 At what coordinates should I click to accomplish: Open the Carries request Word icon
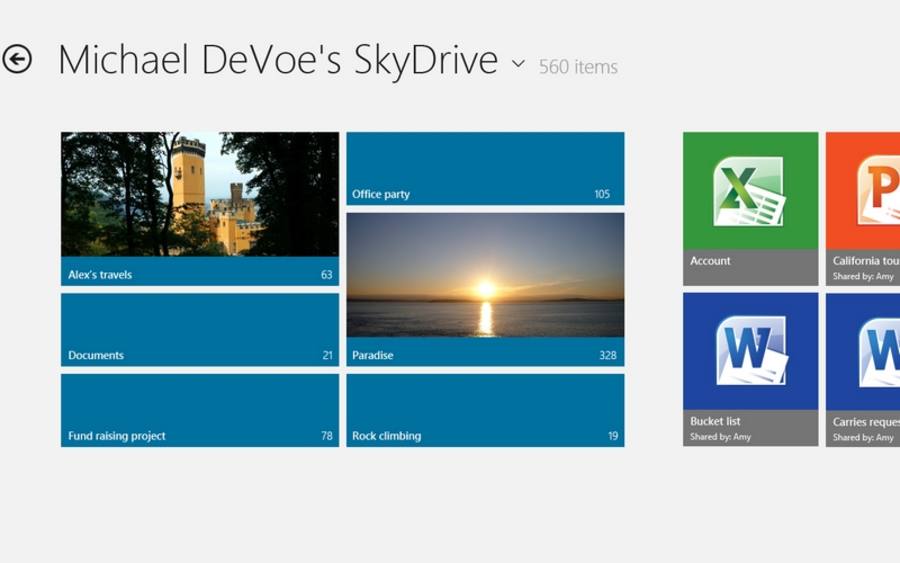tap(879, 351)
